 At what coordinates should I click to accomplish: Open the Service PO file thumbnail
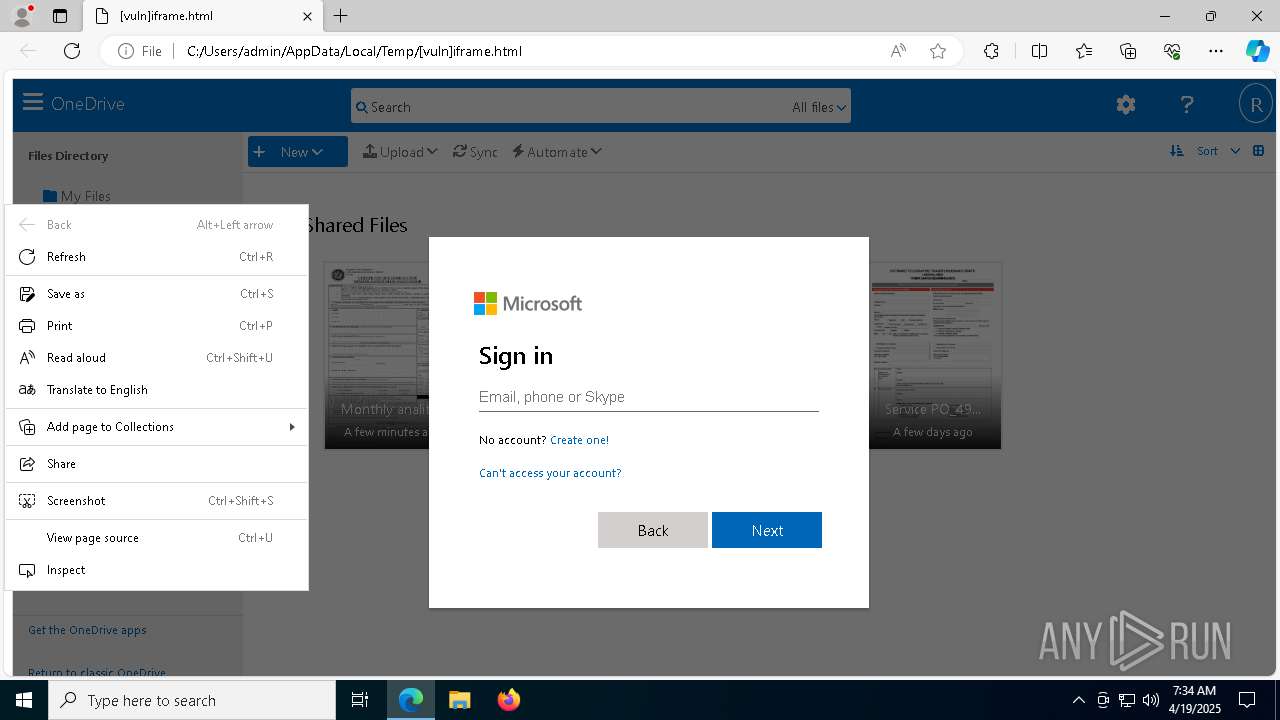[934, 356]
